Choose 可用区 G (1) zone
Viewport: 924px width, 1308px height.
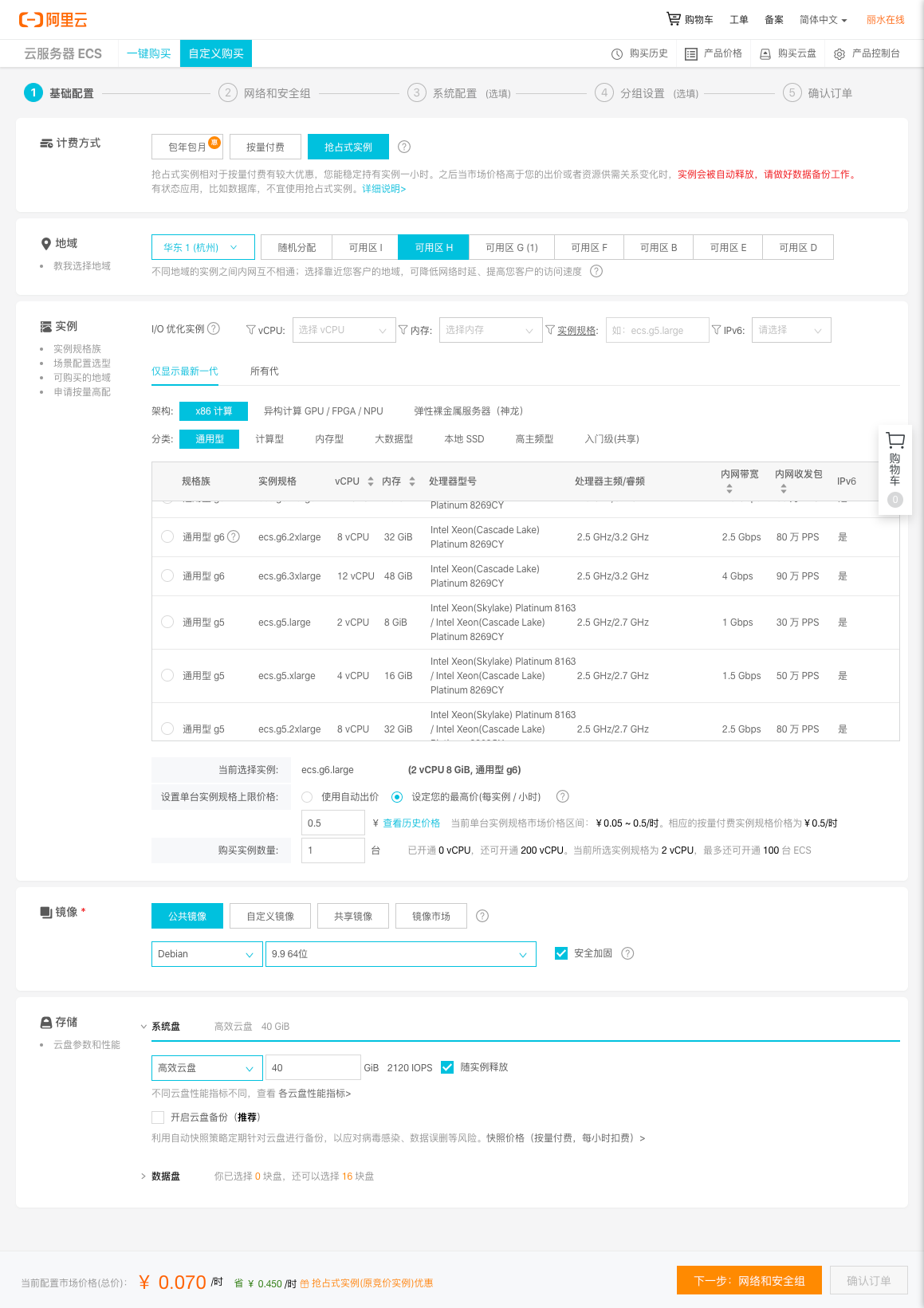point(512,247)
